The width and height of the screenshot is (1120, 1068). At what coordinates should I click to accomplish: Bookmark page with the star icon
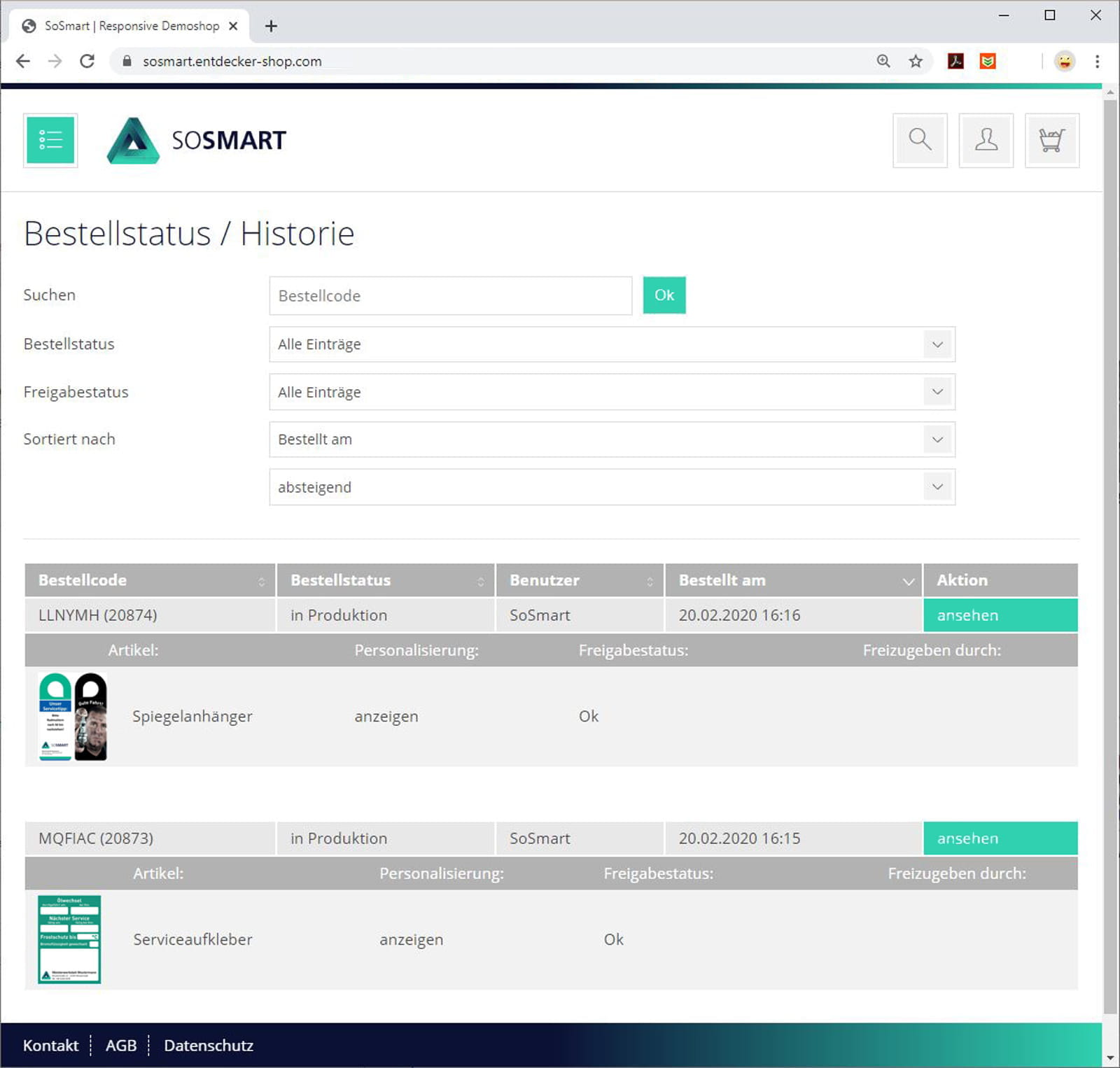pos(916,62)
